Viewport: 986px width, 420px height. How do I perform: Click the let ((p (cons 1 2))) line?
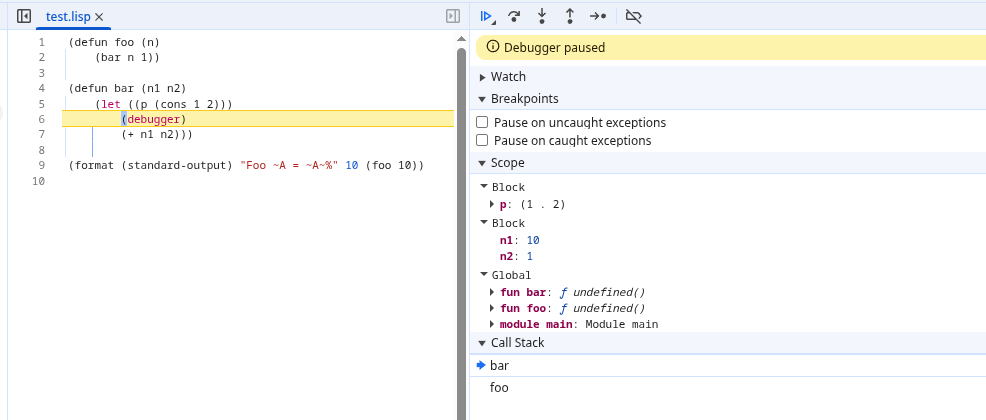[164, 104]
